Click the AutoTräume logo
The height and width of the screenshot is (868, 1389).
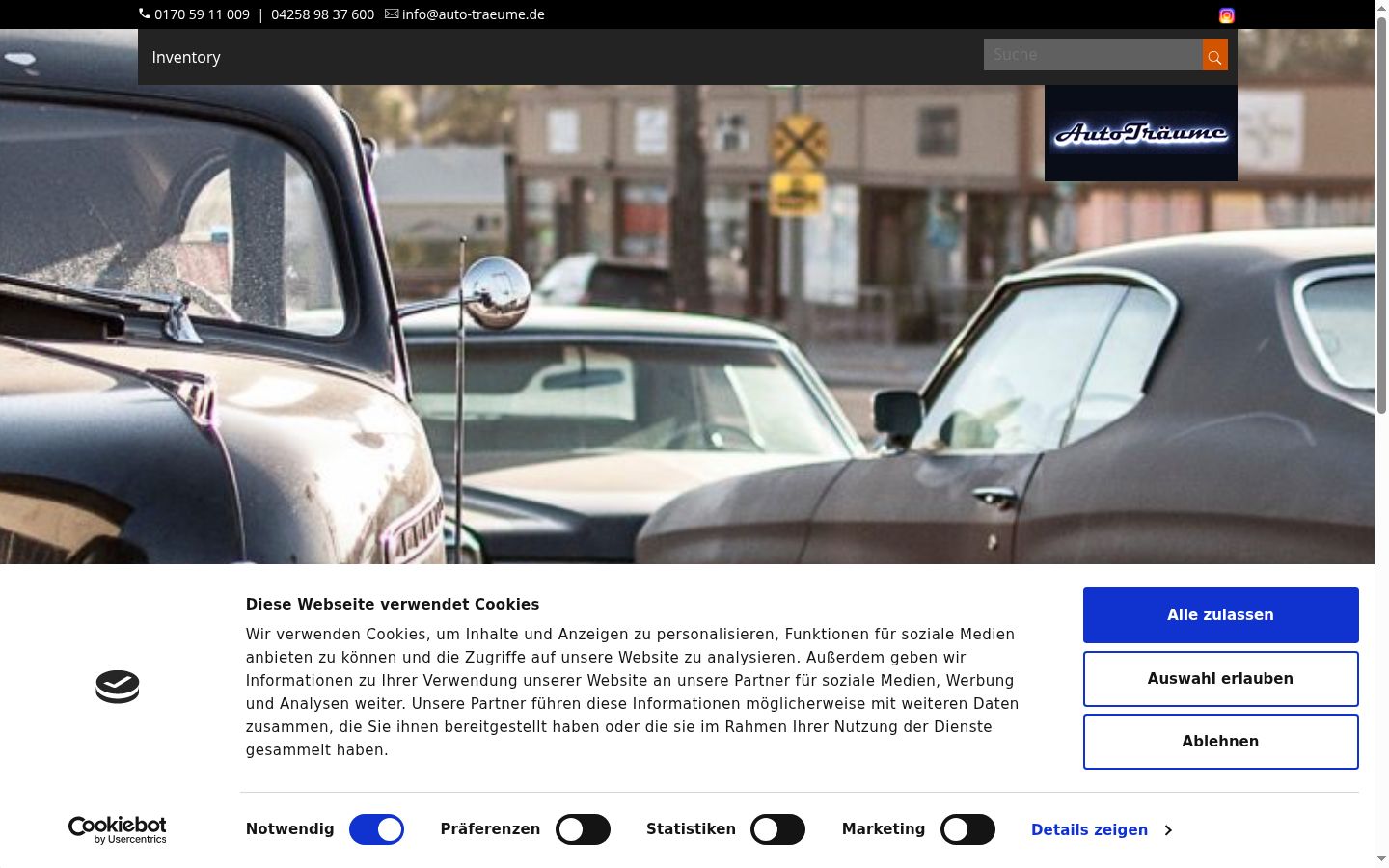[1141, 133]
